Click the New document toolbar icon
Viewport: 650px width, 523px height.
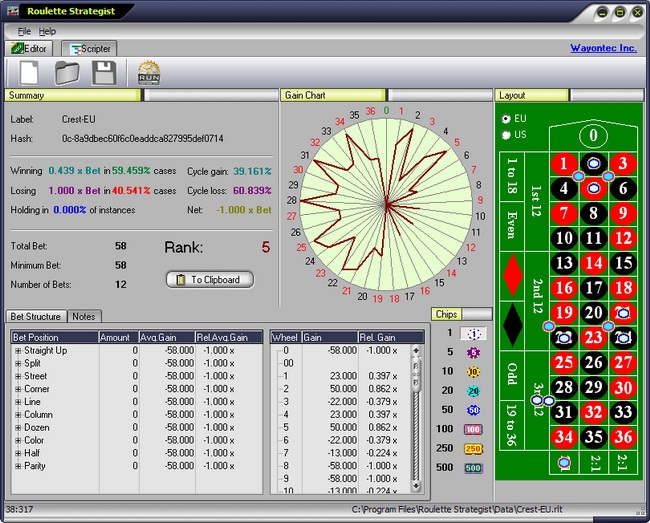[28, 73]
